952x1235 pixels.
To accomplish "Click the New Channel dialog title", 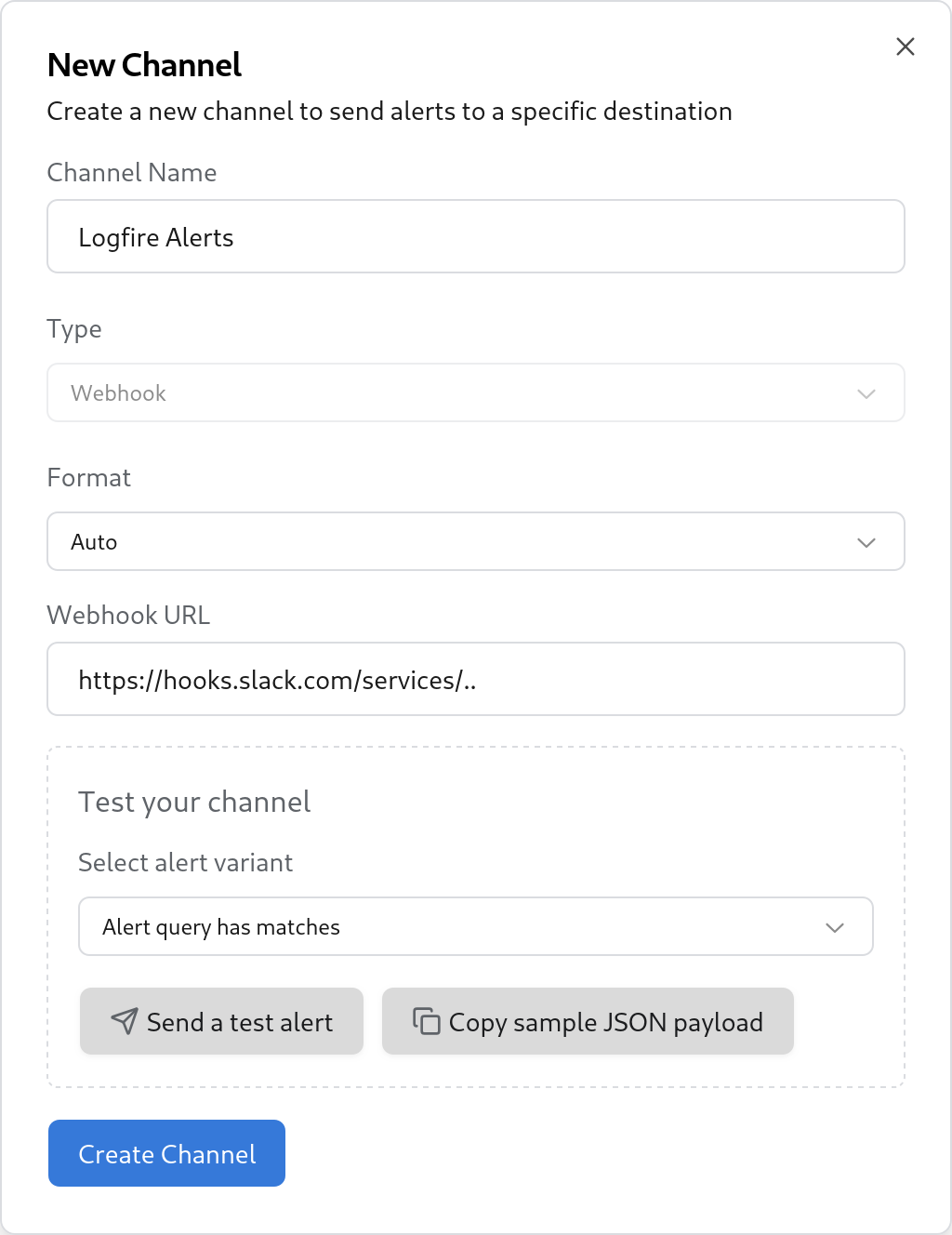I will click(144, 65).
